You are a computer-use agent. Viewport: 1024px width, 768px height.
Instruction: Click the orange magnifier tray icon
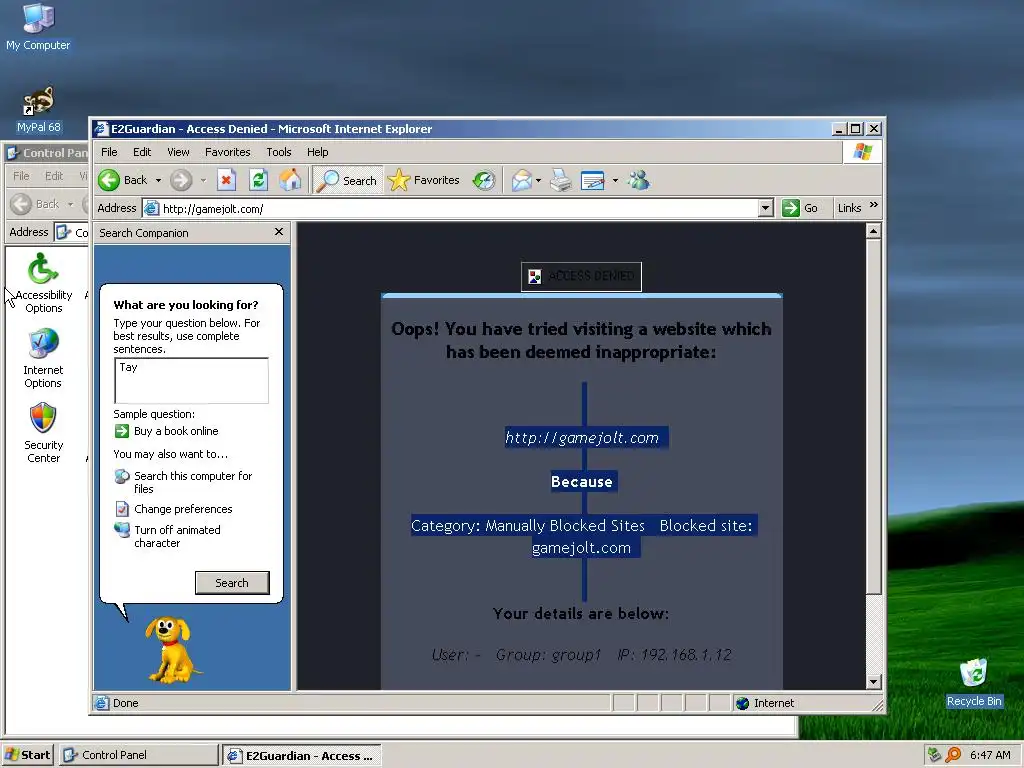click(953, 755)
